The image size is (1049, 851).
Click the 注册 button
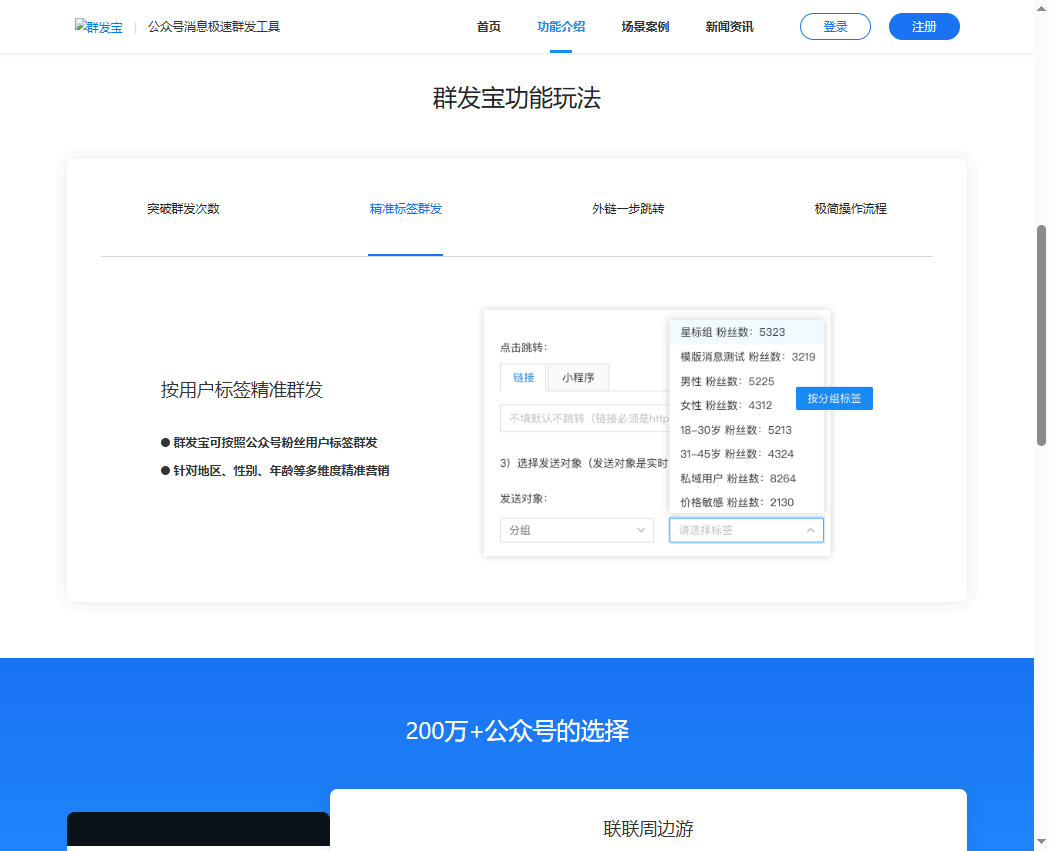[x=923, y=26]
